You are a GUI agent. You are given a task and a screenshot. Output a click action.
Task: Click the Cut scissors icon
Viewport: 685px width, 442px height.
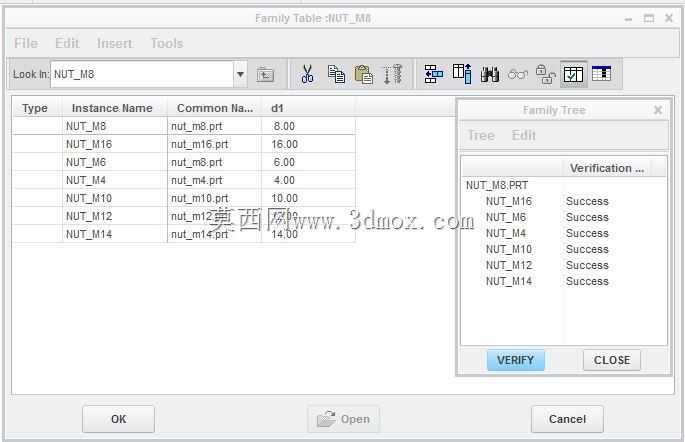coord(308,74)
